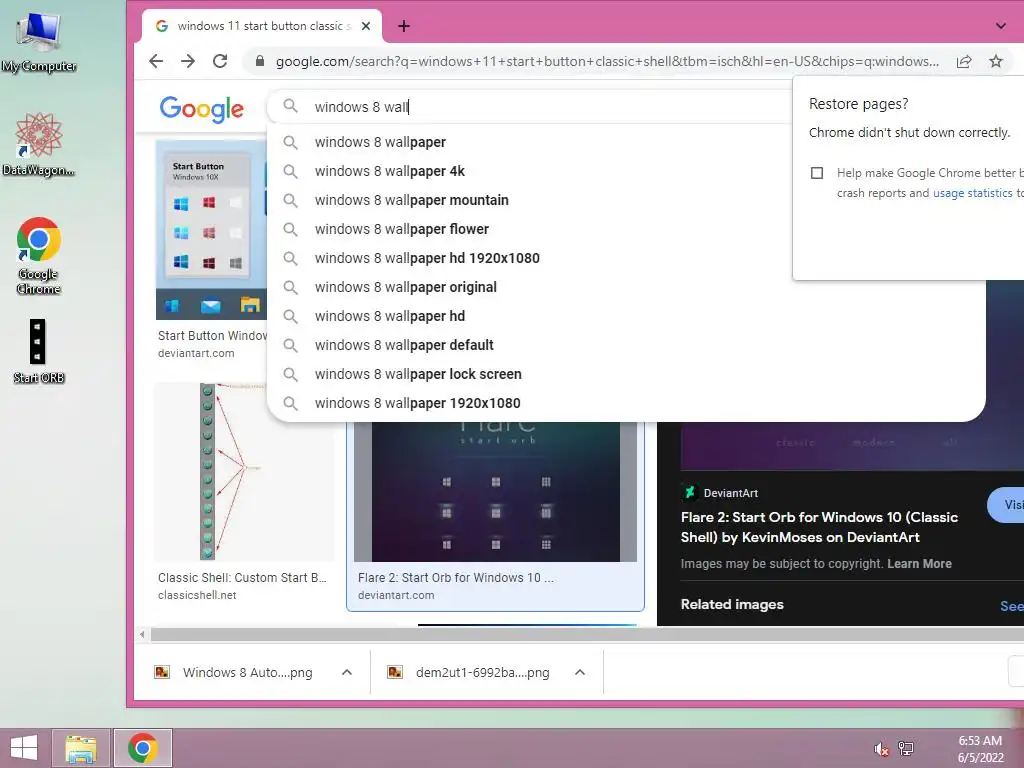Click Flare 2: Start Orb for Windows 10 caption
This screenshot has height=768, width=1024.
point(456,578)
